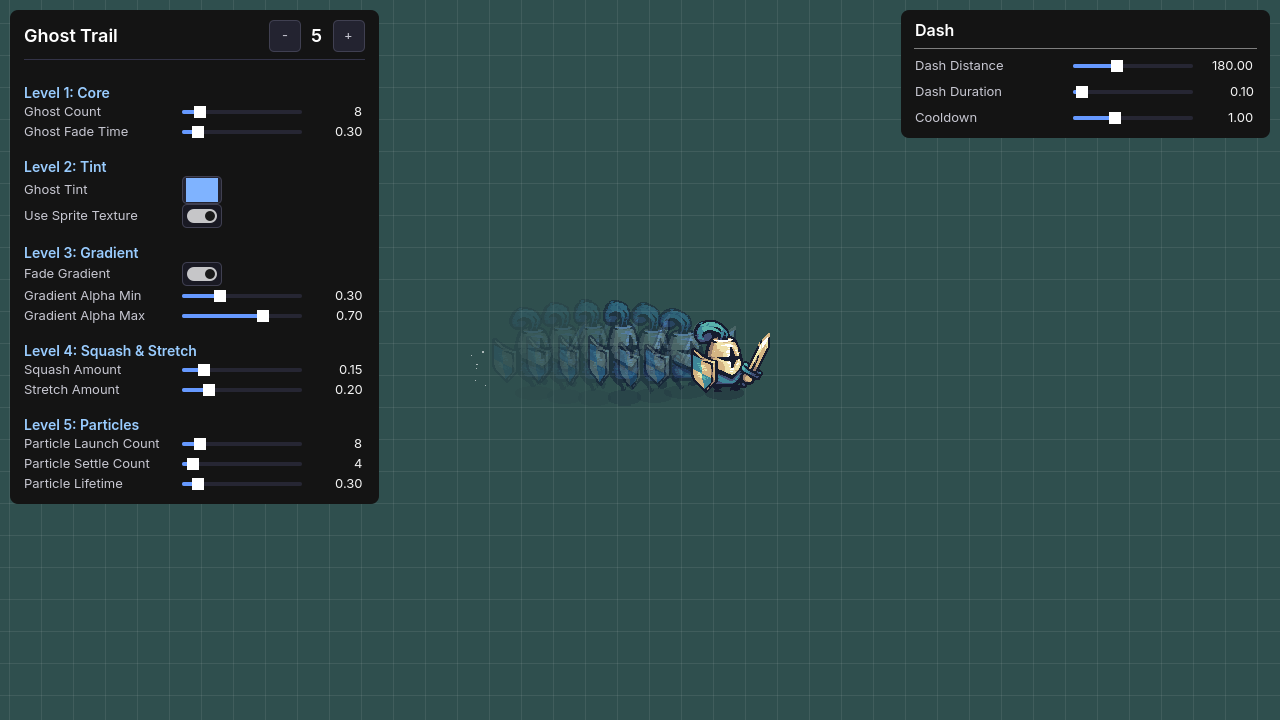The height and width of the screenshot is (720, 1280).
Task: Click the minus button to decrease level
Action: click(285, 36)
